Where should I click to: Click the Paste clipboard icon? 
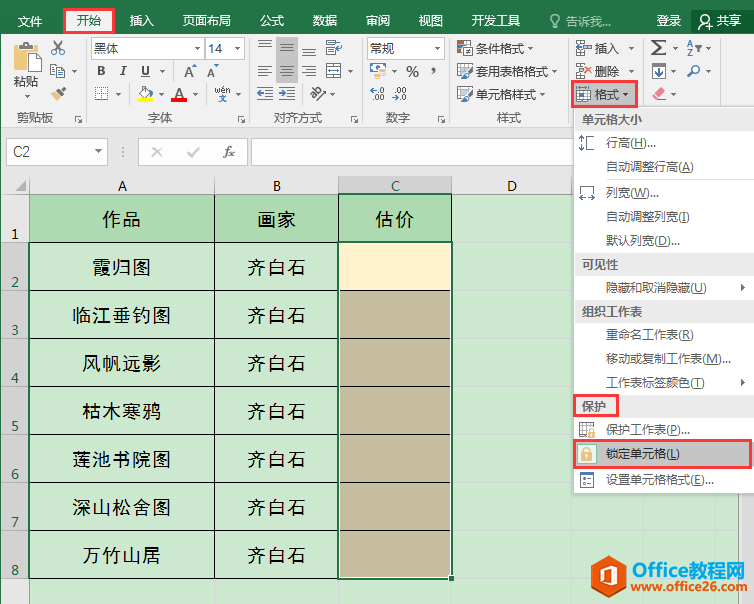click(26, 68)
